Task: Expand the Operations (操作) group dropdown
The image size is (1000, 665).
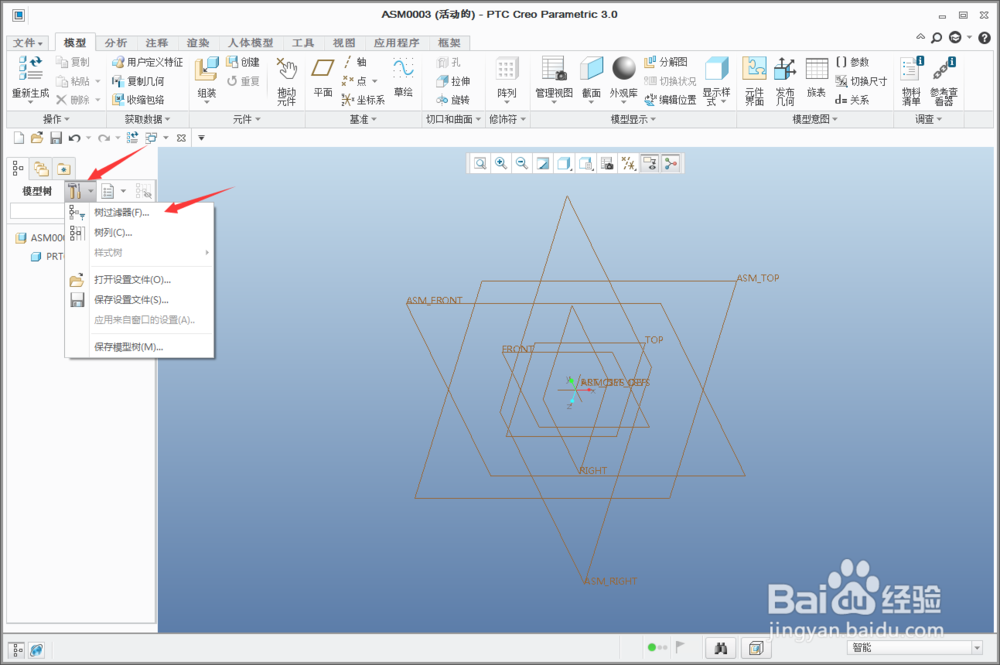Action: click(x=56, y=119)
